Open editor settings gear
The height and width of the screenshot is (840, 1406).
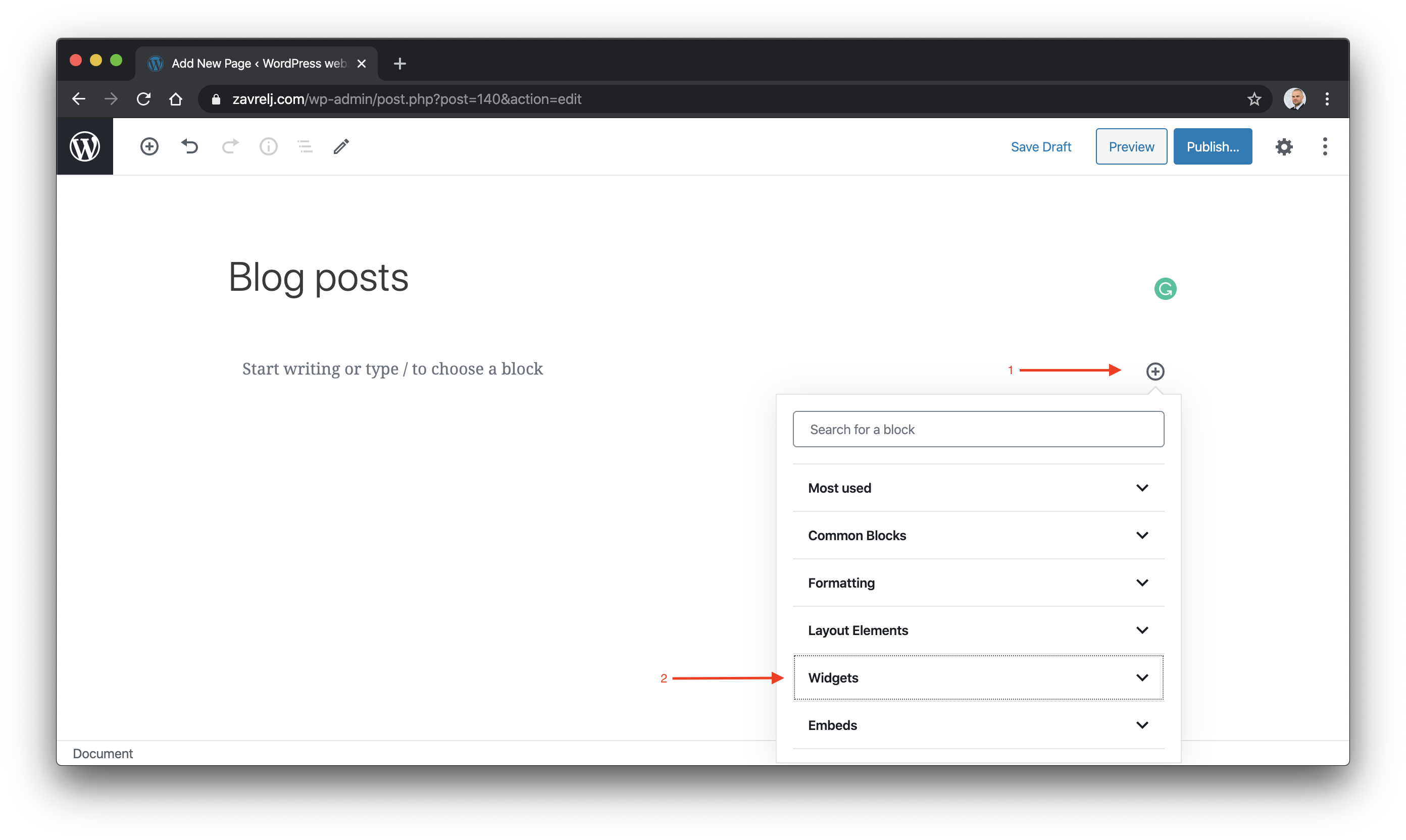pos(1284,146)
